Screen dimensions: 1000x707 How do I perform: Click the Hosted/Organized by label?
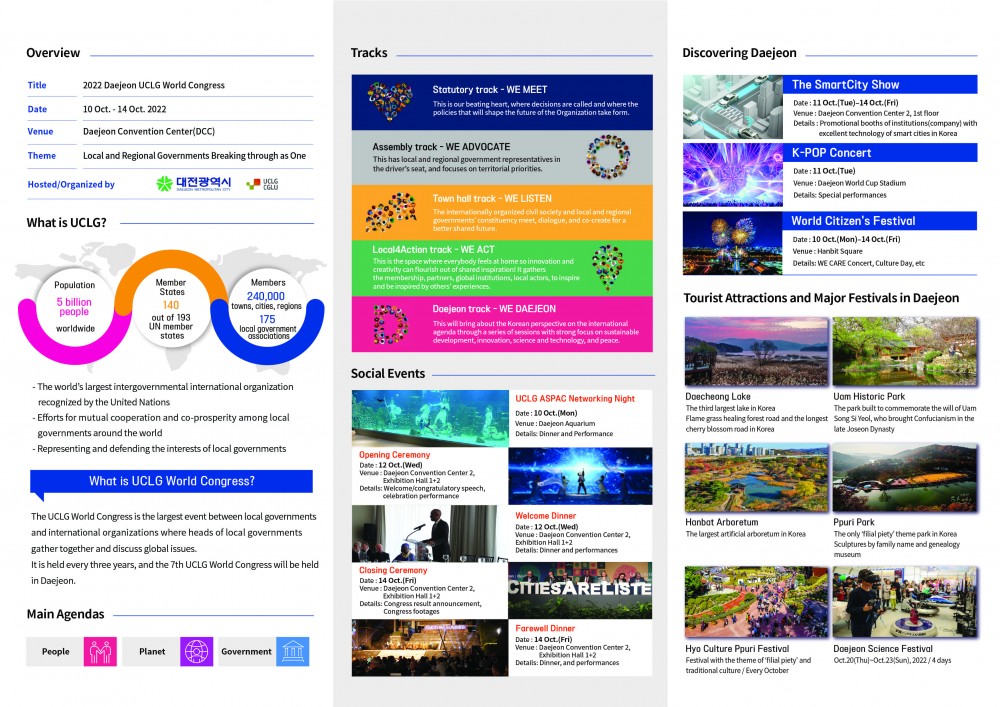71,184
